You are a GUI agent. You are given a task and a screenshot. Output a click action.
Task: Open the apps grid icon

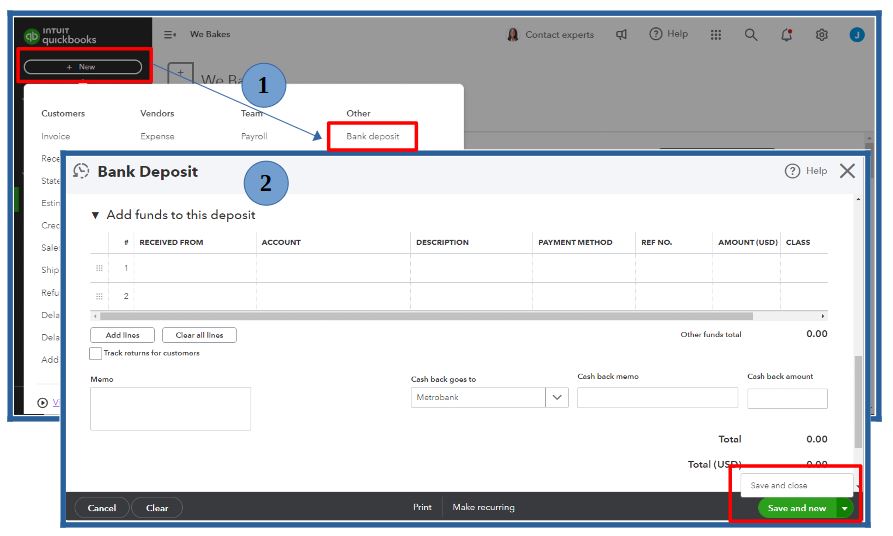pos(716,35)
